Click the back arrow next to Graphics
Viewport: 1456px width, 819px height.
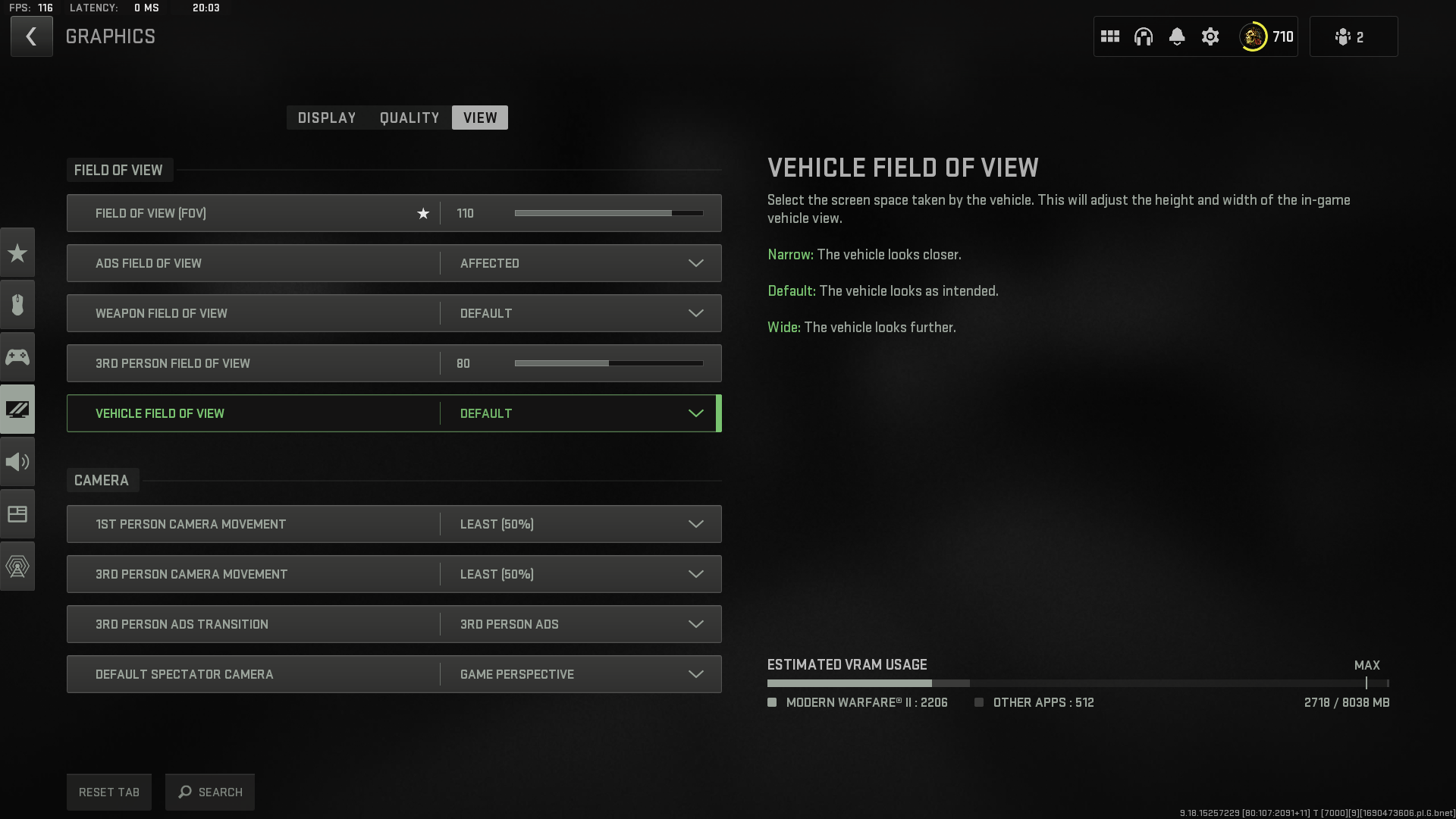coord(31,36)
